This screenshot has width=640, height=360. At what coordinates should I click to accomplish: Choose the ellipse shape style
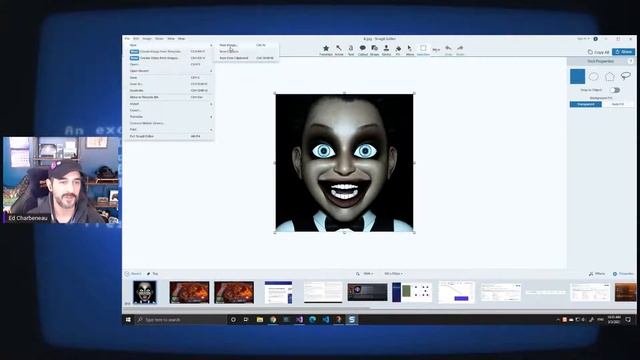click(593, 76)
